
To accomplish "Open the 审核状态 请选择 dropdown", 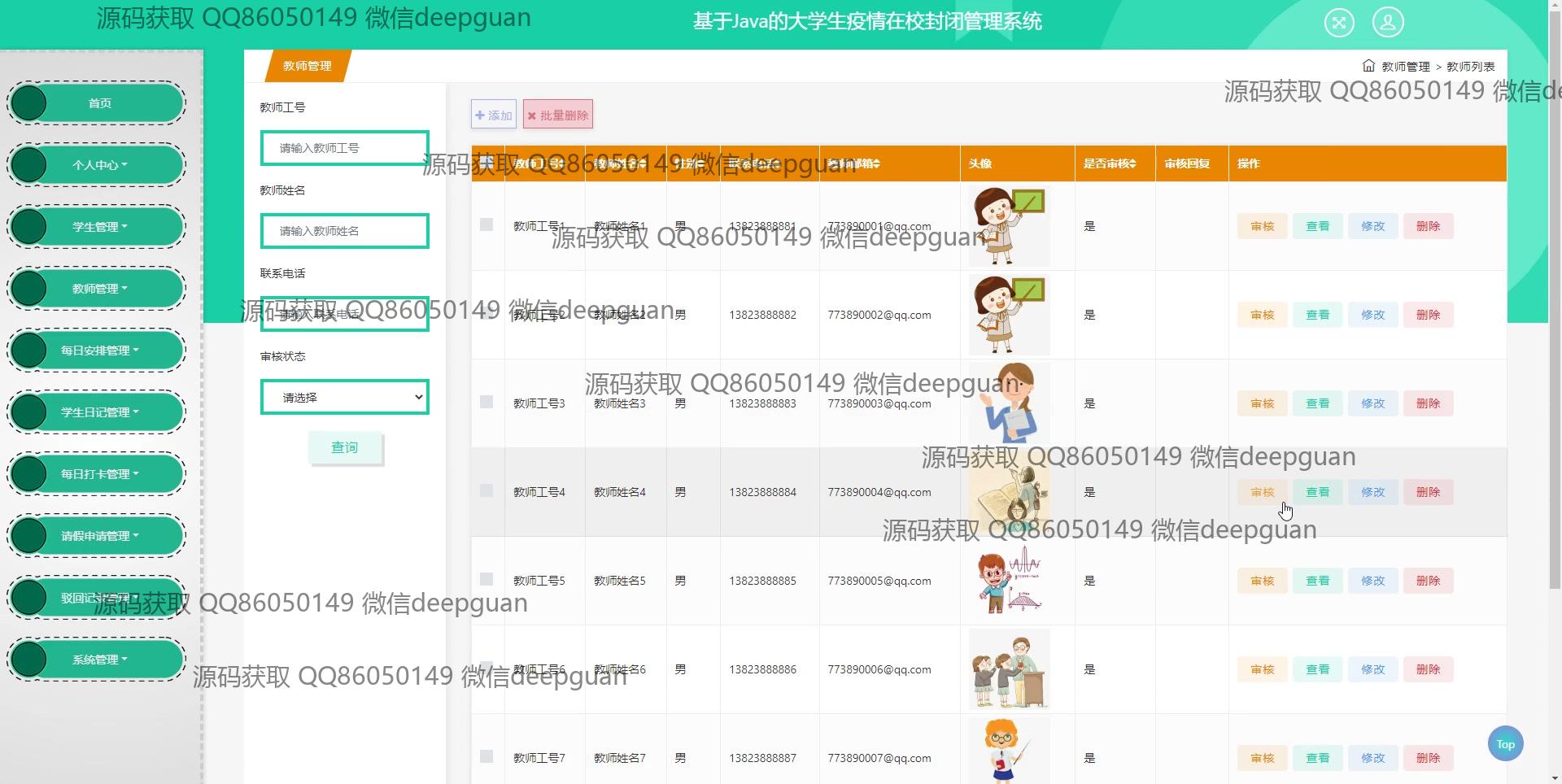I will click(x=345, y=397).
